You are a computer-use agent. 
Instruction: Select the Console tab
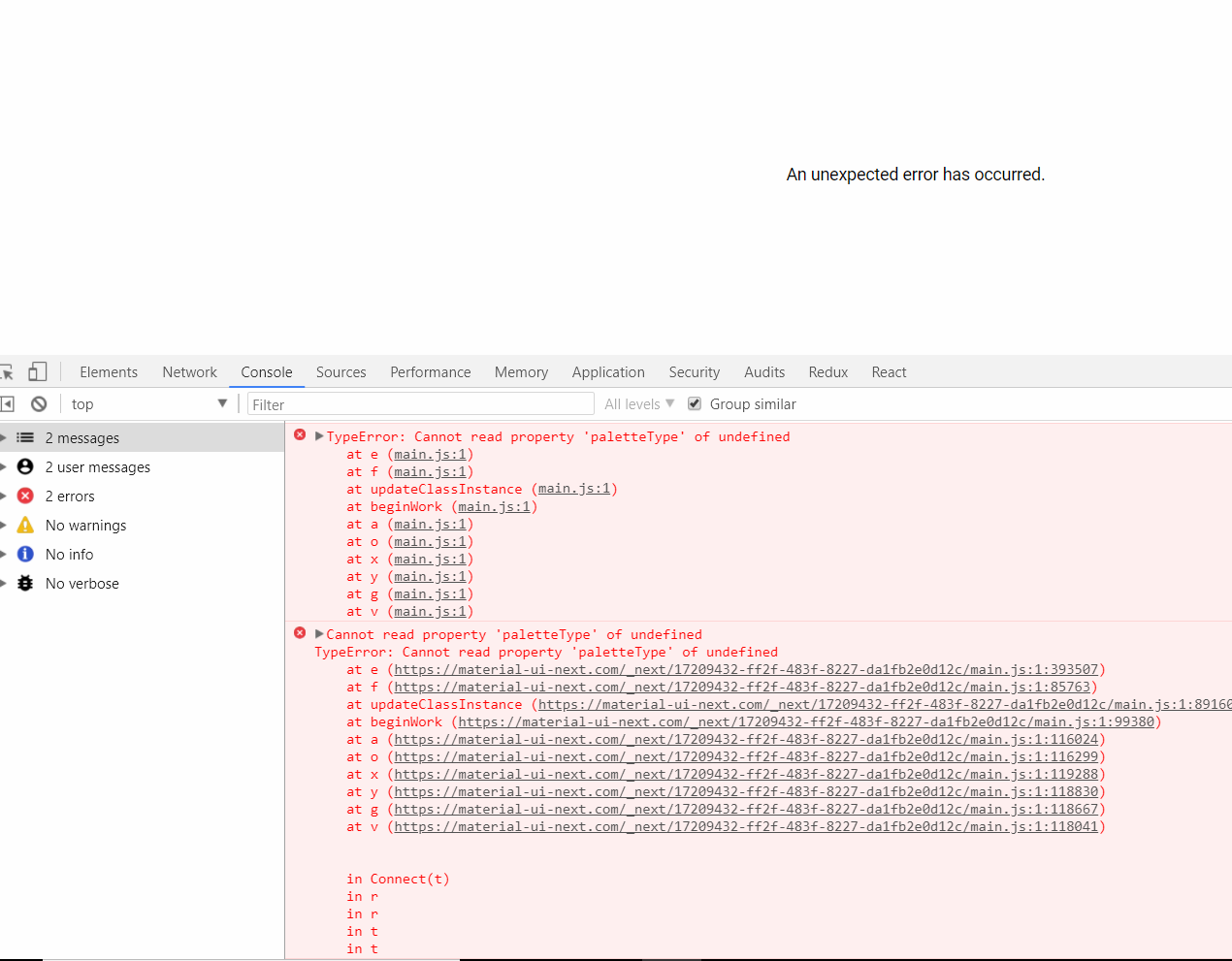267,372
